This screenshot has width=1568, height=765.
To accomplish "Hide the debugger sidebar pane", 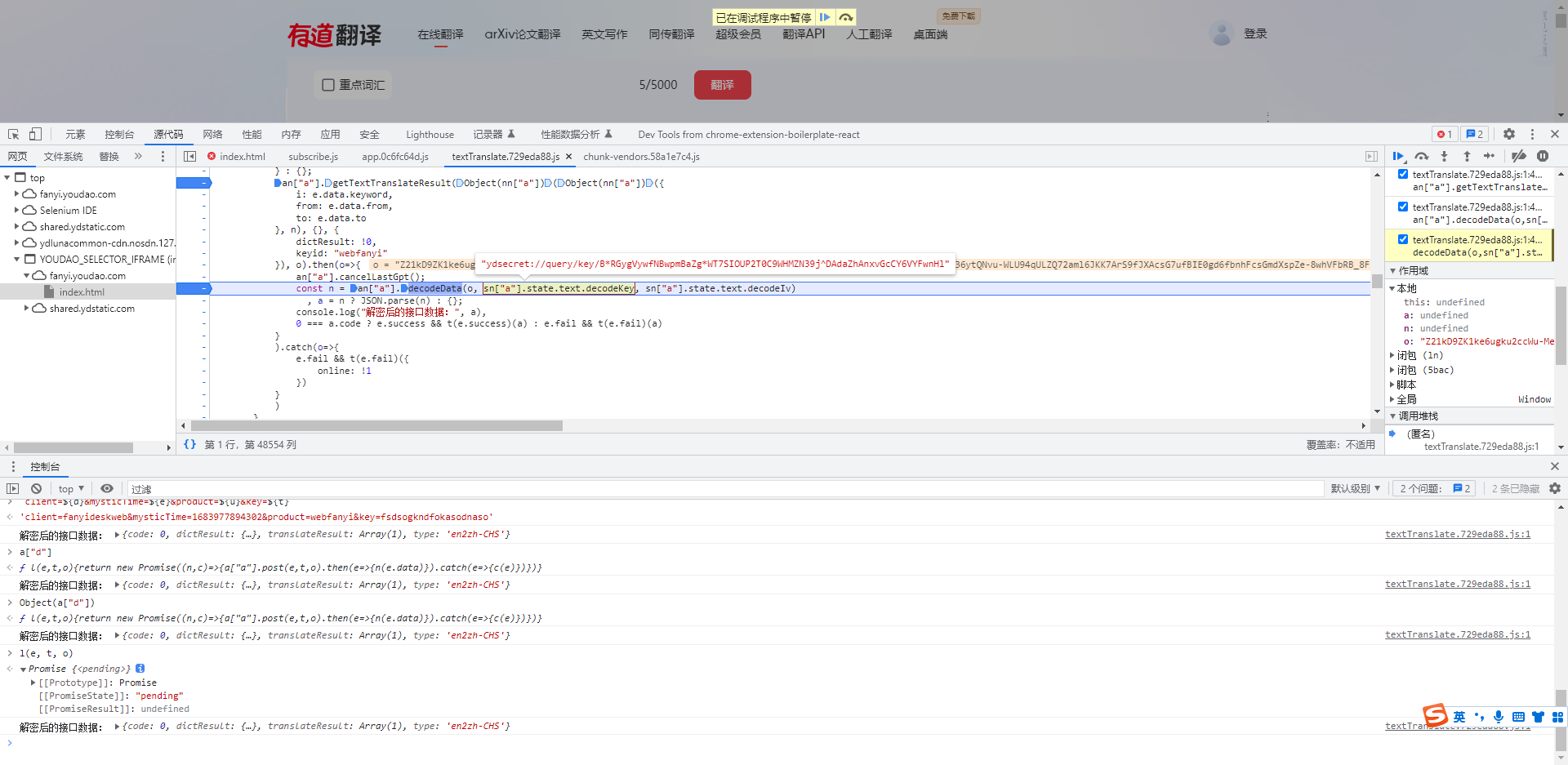I will click(1371, 156).
